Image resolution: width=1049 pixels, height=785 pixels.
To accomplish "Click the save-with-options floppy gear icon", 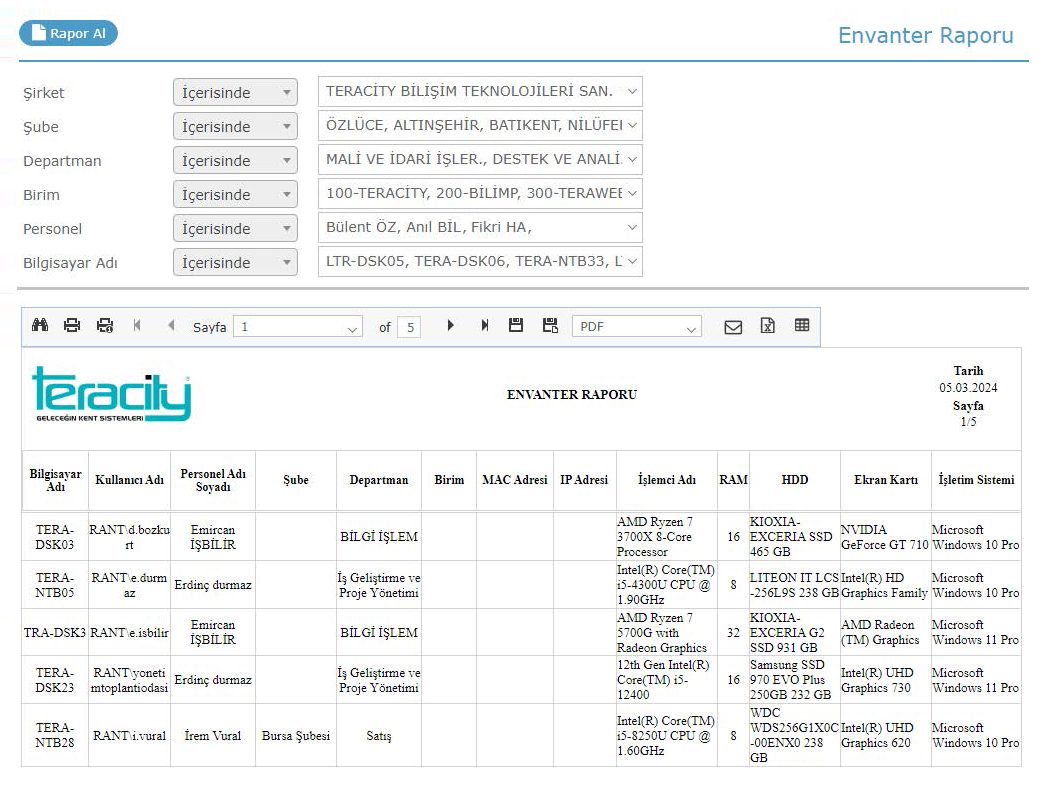I will point(550,325).
